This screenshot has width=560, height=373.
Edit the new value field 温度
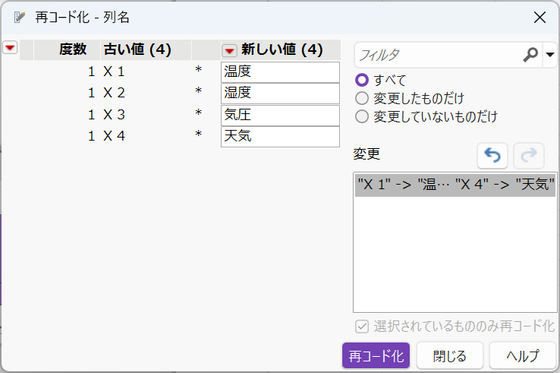pos(280,72)
